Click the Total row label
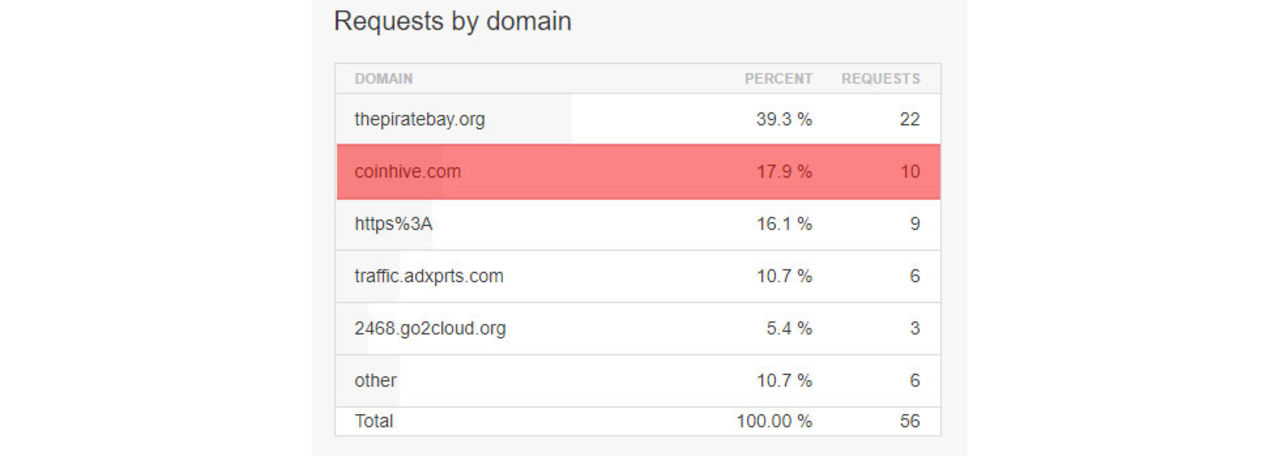The height and width of the screenshot is (456, 1280). [x=374, y=421]
